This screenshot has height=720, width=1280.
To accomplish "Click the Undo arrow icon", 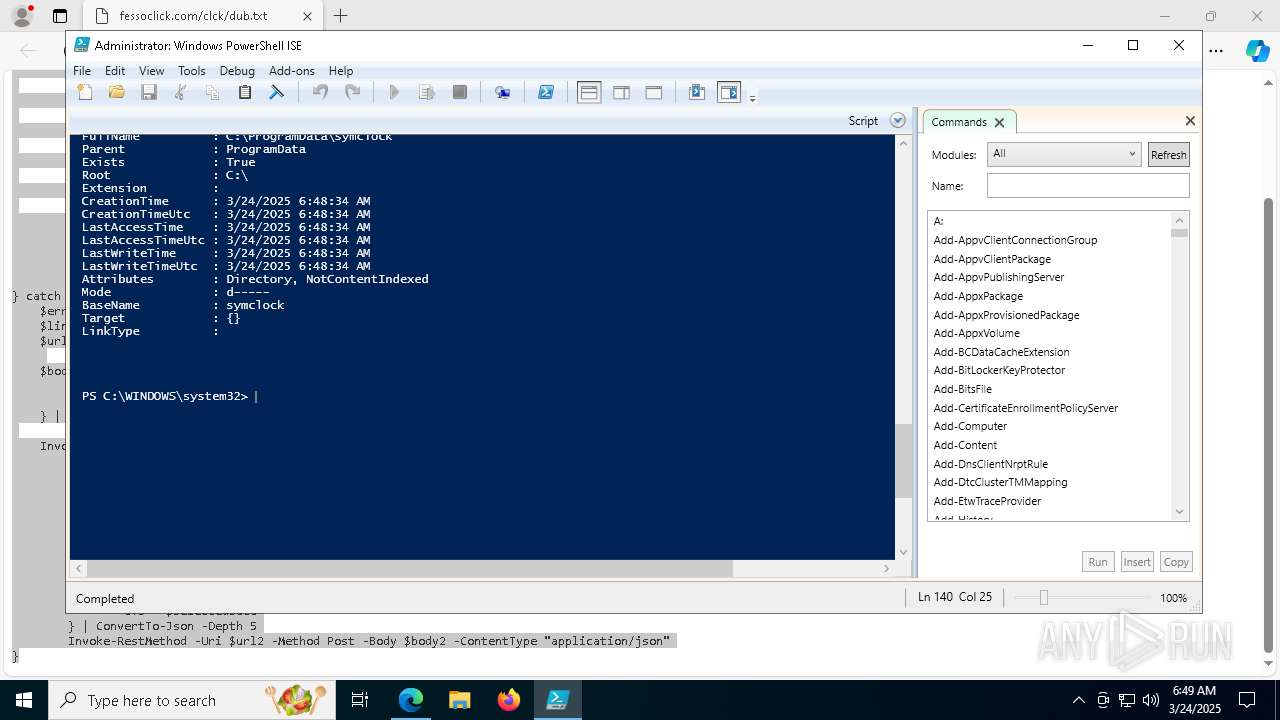I will [320, 92].
